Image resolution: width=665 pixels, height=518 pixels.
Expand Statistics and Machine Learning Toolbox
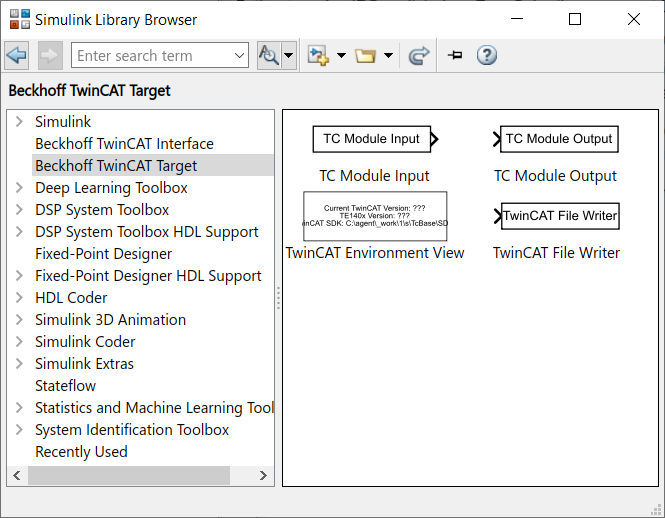(19, 408)
